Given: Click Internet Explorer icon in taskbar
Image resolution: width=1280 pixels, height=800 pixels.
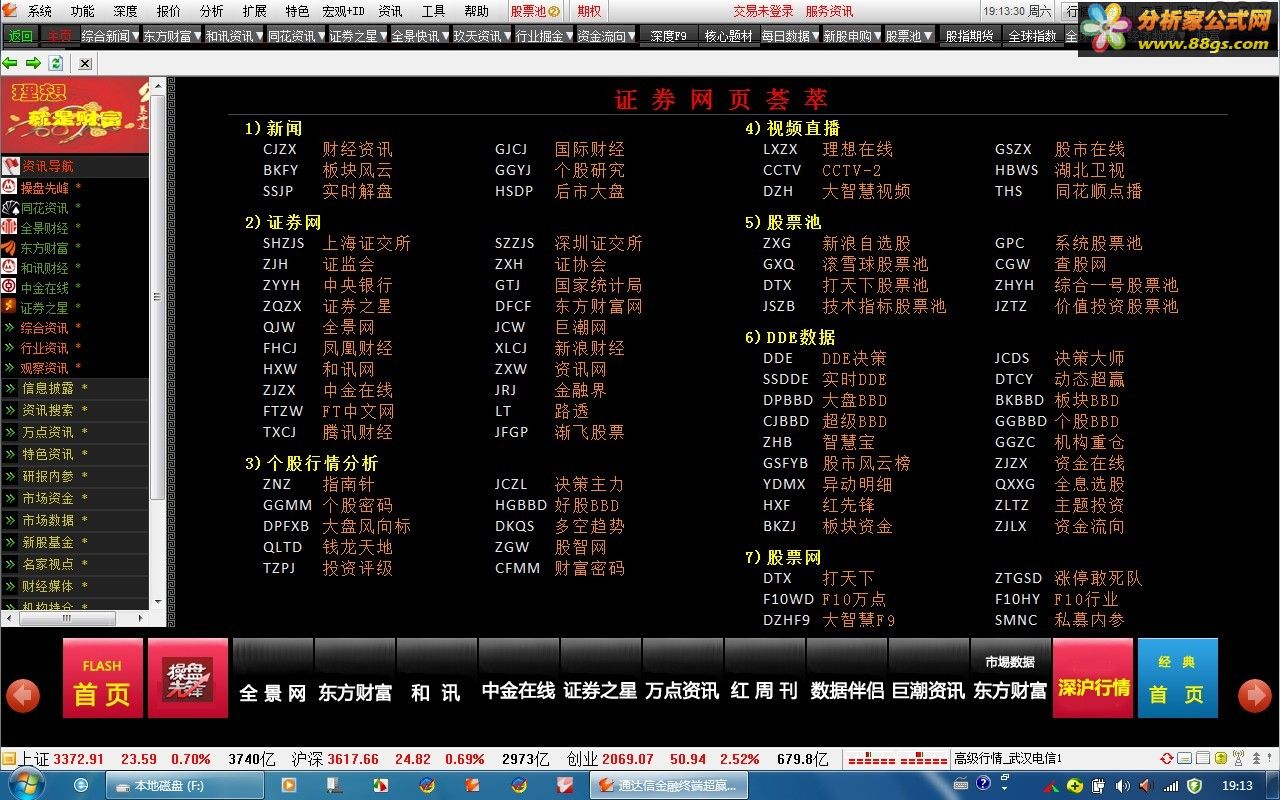Looking at the screenshot, I should click(81, 785).
